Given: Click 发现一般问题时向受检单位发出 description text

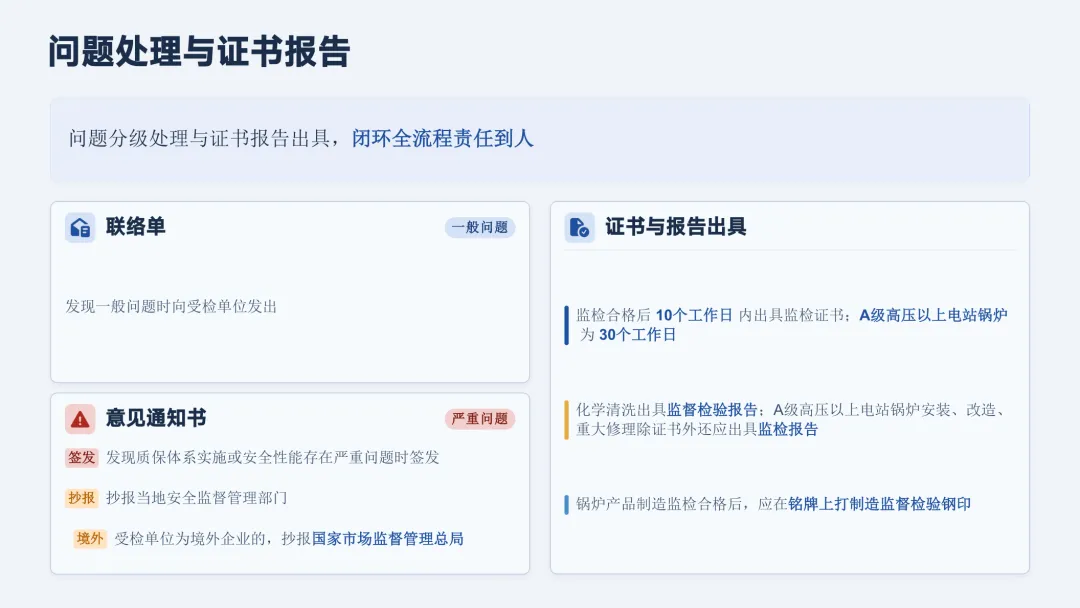Looking at the screenshot, I should click(x=171, y=306).
